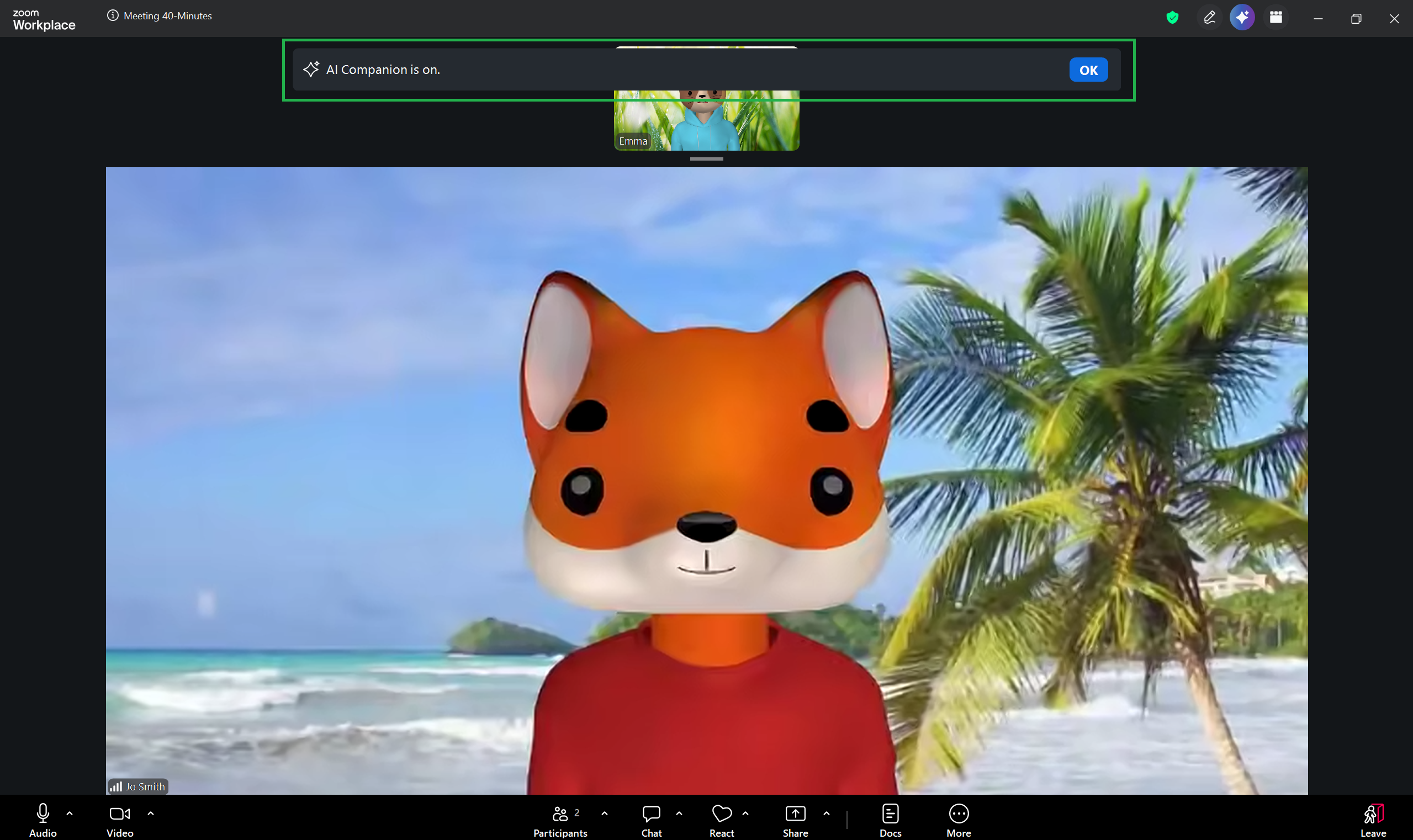Toggle the Video camera

(x=120, y=820)
